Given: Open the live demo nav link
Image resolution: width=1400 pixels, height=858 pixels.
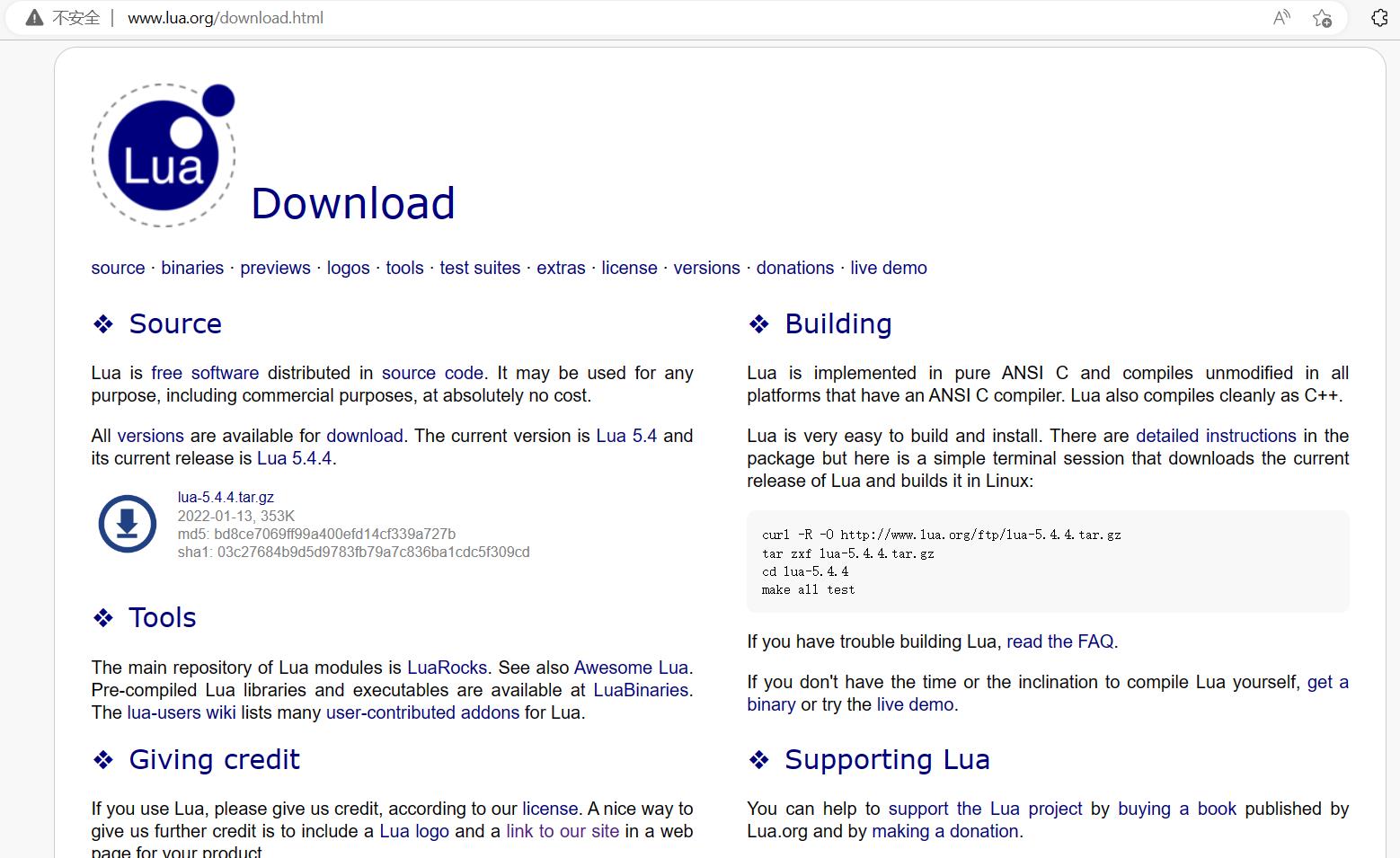Looking at the screenshot, I should [x=889, y=268].
